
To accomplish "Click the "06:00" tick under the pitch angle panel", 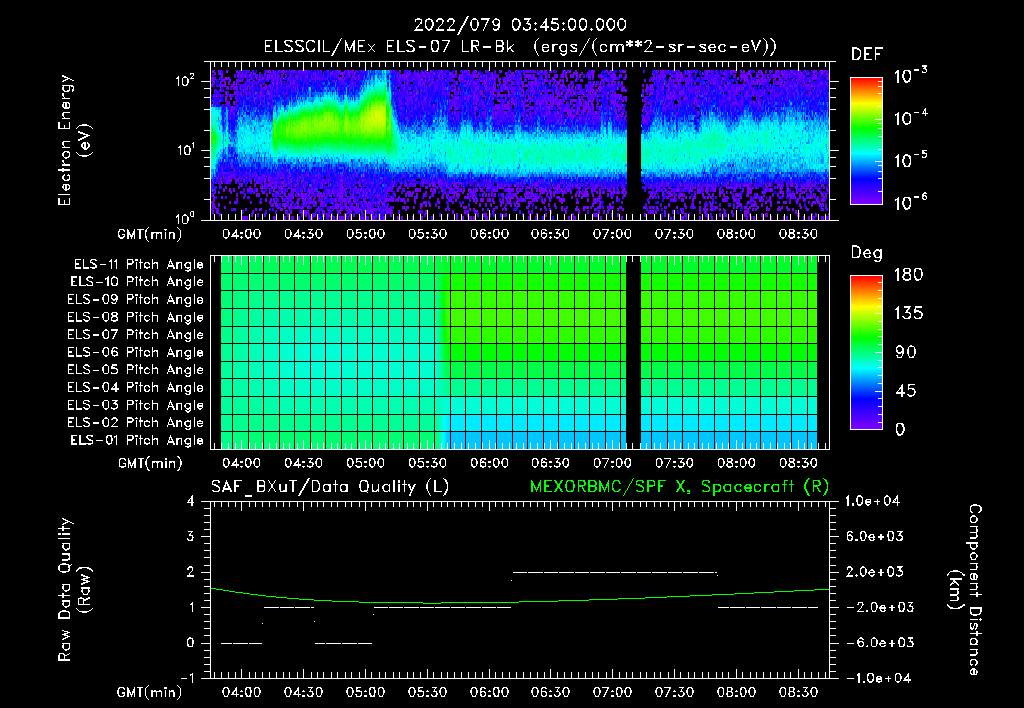I will click(489, 463).
